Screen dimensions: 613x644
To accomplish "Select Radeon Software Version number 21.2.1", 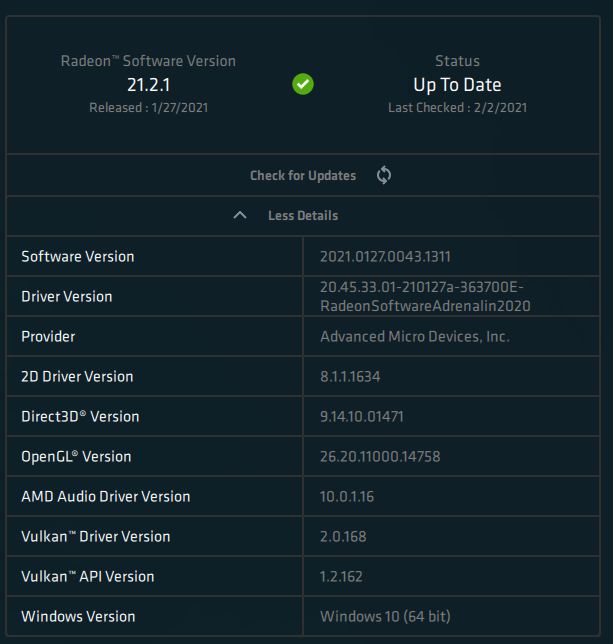I will point(149,85).
